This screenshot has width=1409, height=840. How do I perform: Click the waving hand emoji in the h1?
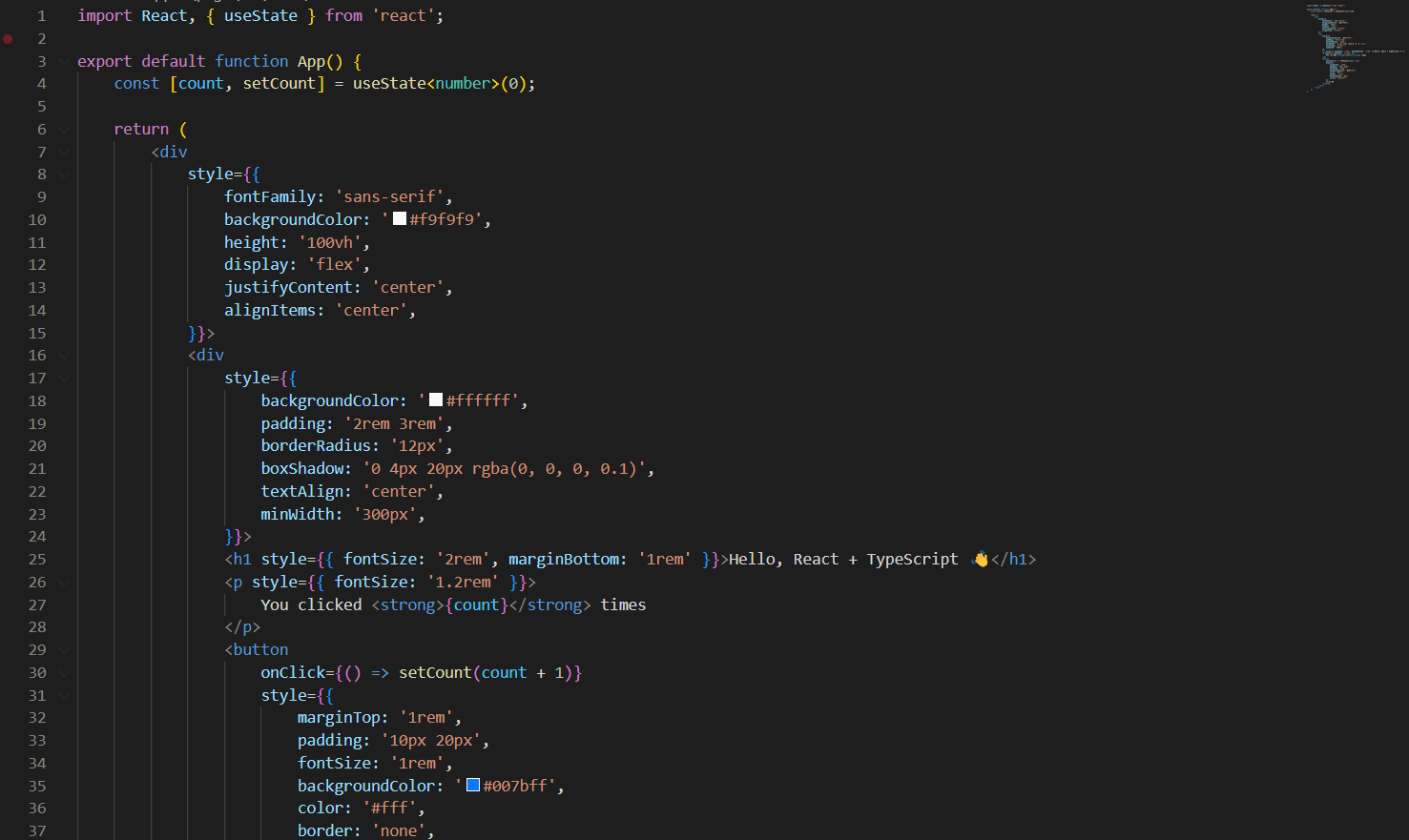980,560
